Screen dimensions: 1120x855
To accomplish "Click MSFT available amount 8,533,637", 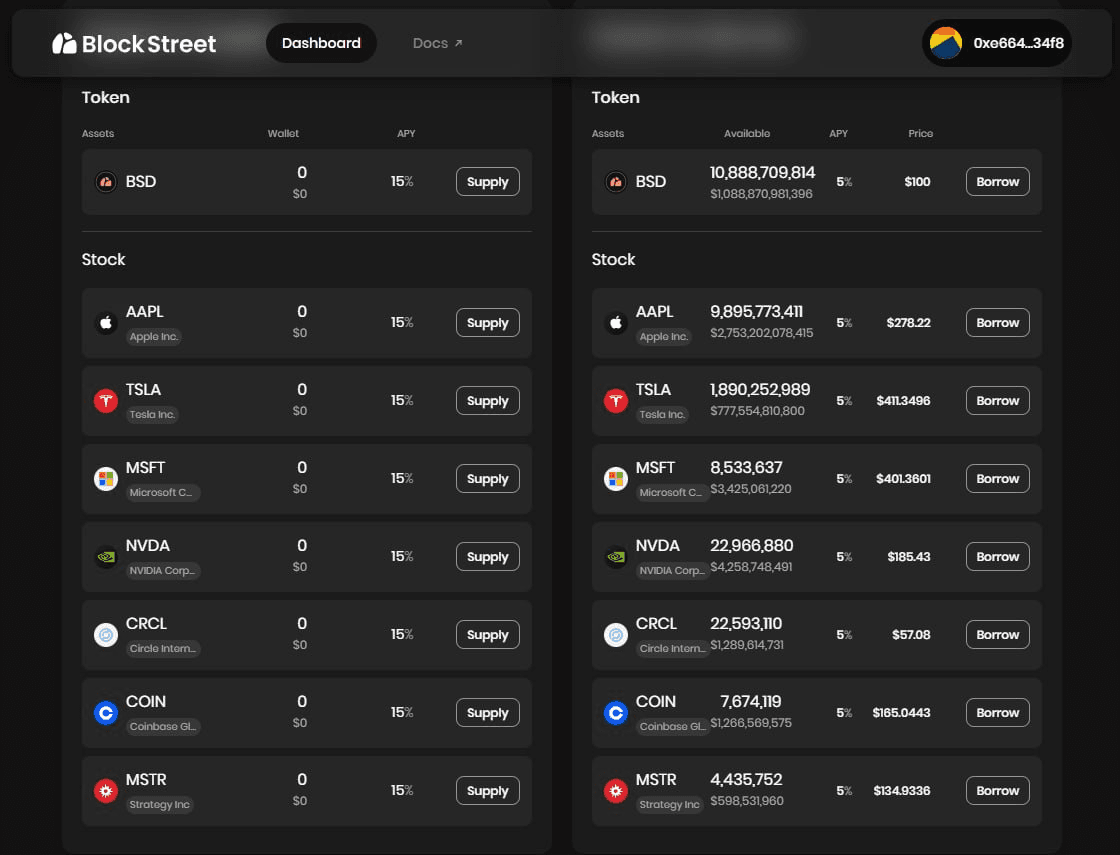I will click(746, 468).
